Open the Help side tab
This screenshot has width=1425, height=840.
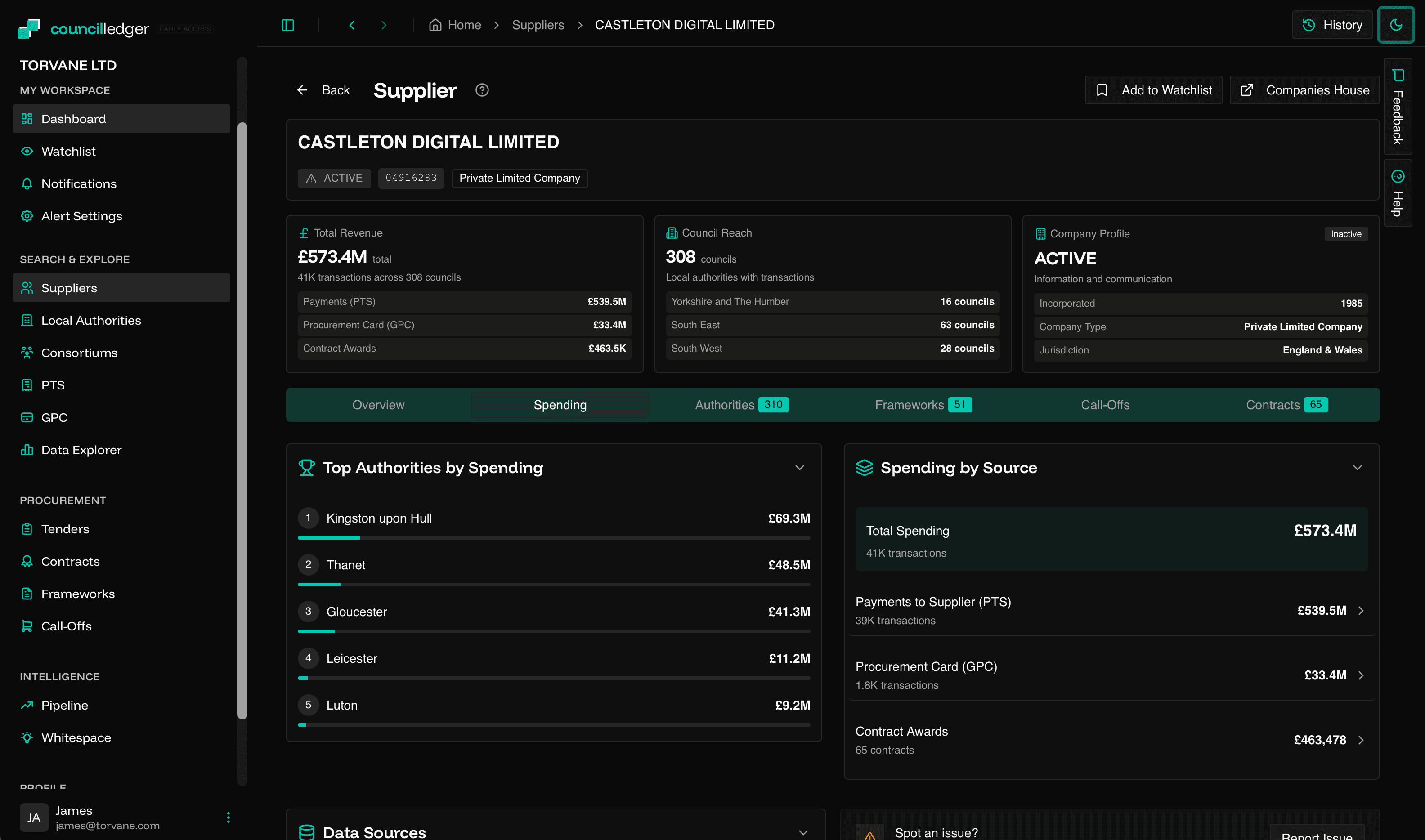[1397, 193]
